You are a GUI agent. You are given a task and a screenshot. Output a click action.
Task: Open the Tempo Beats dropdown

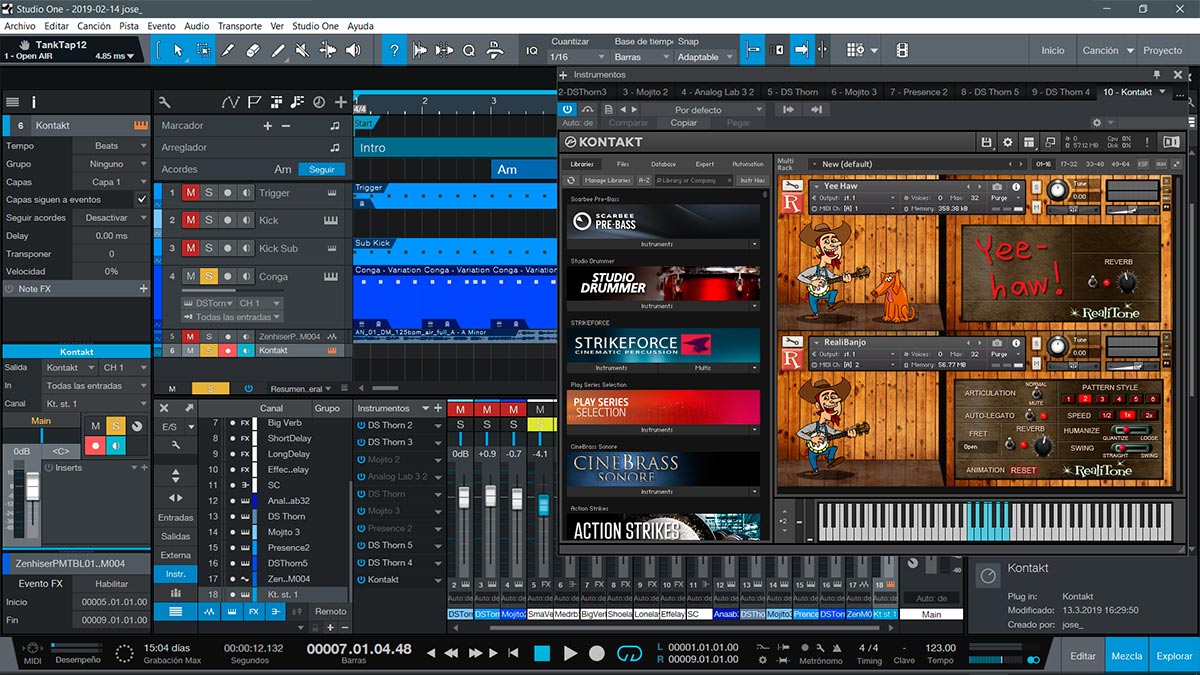coord(111,146)
